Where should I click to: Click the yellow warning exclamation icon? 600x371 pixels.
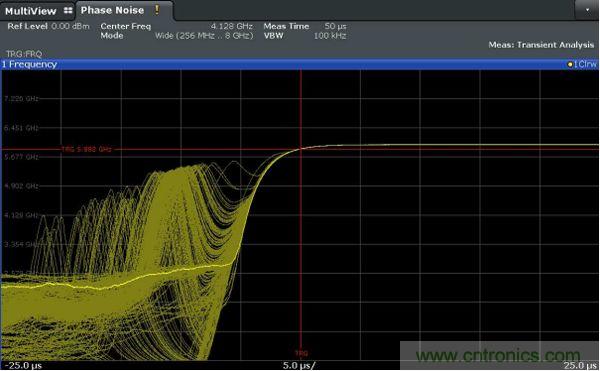point(157,10)
